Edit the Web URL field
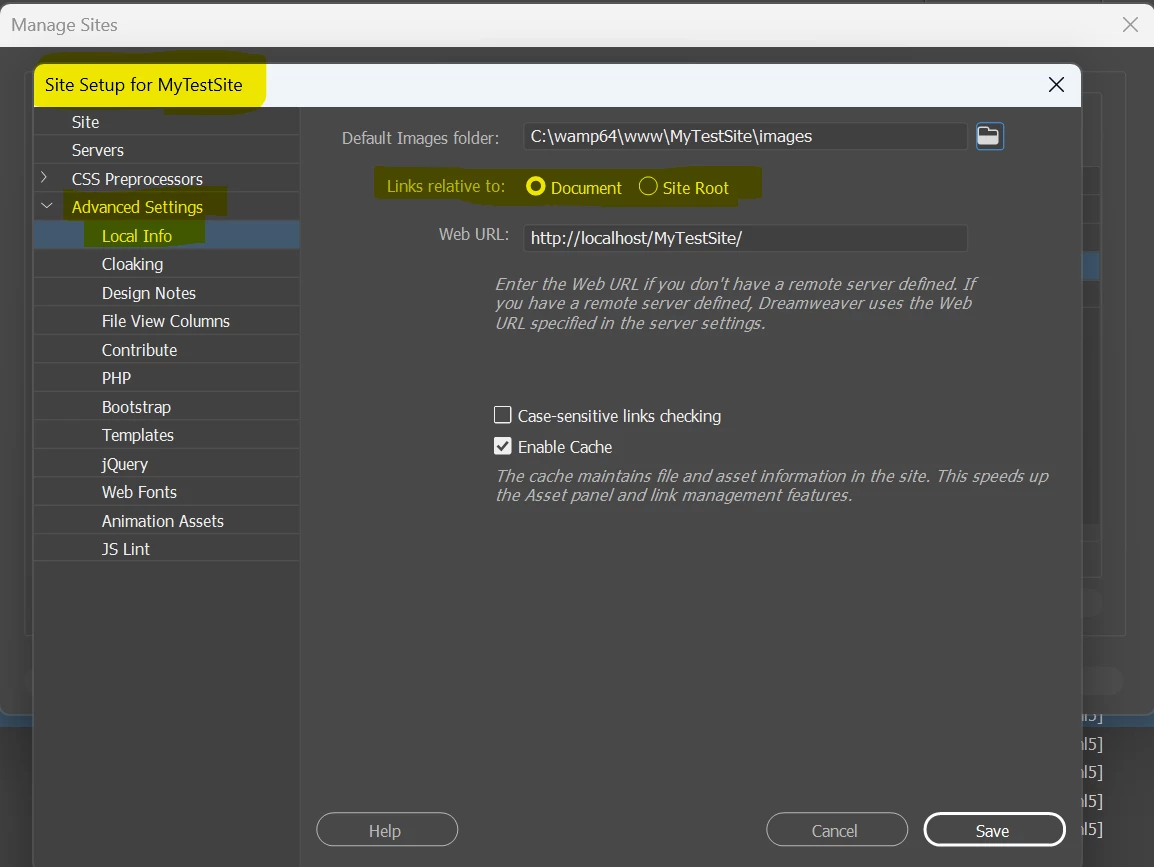1154x867 pixels. coord(745,238)
